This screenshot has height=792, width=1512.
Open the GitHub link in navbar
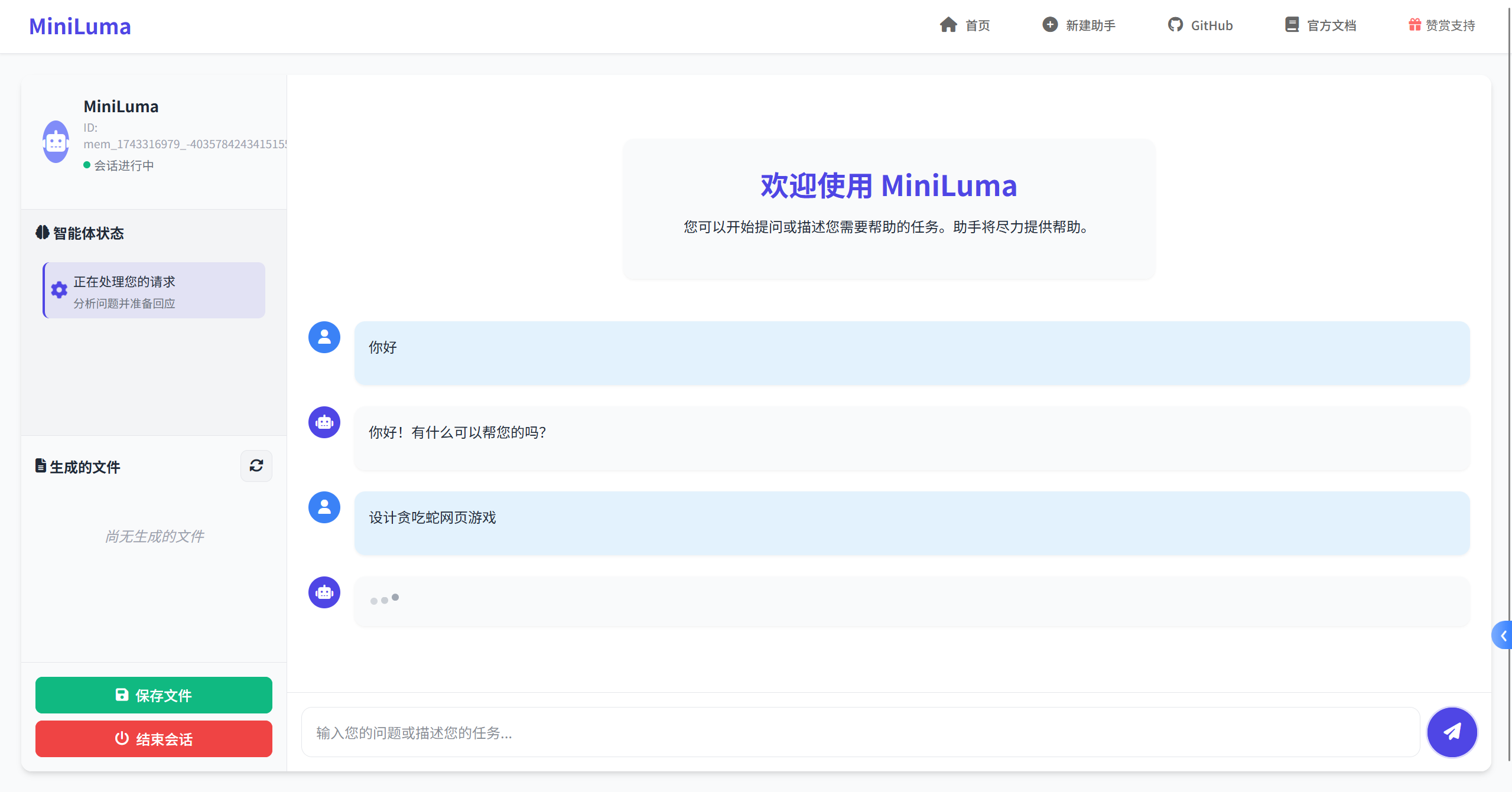click(x=1200, y=25)
